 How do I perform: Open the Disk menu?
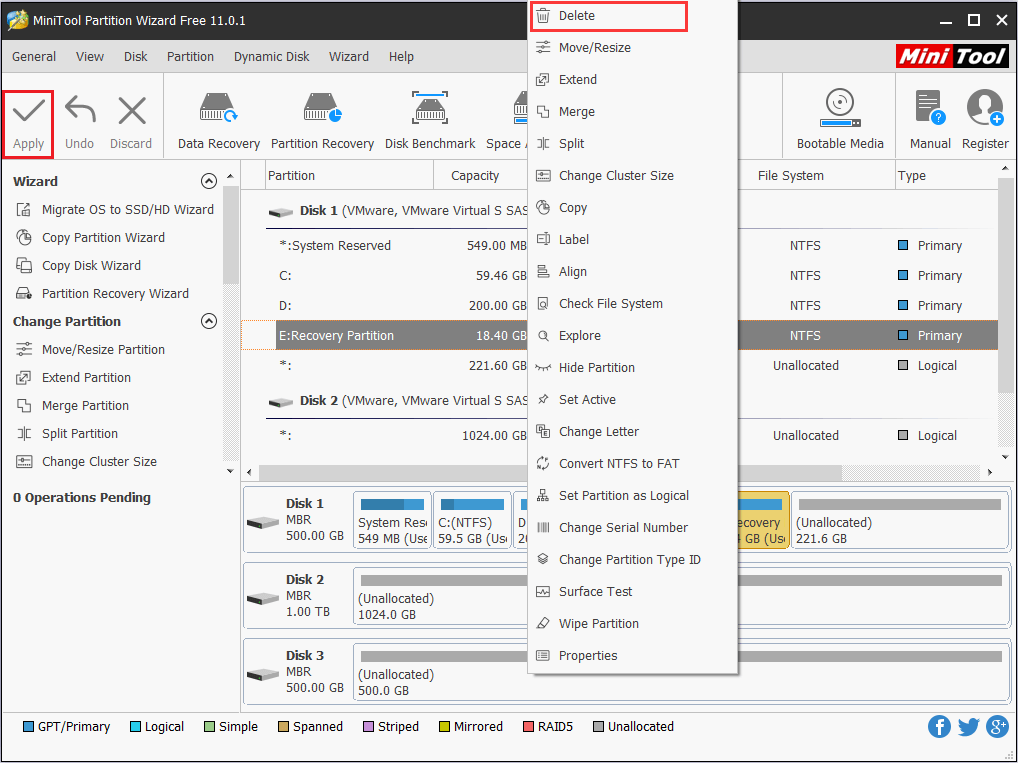coord(136,56)
